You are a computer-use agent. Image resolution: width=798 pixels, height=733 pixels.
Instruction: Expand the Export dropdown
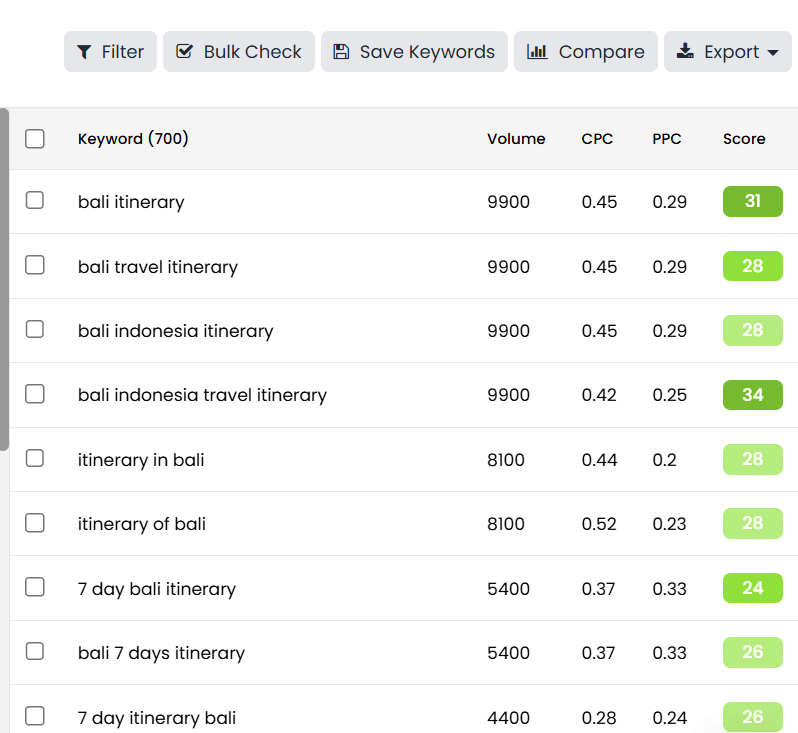point(727,51)
